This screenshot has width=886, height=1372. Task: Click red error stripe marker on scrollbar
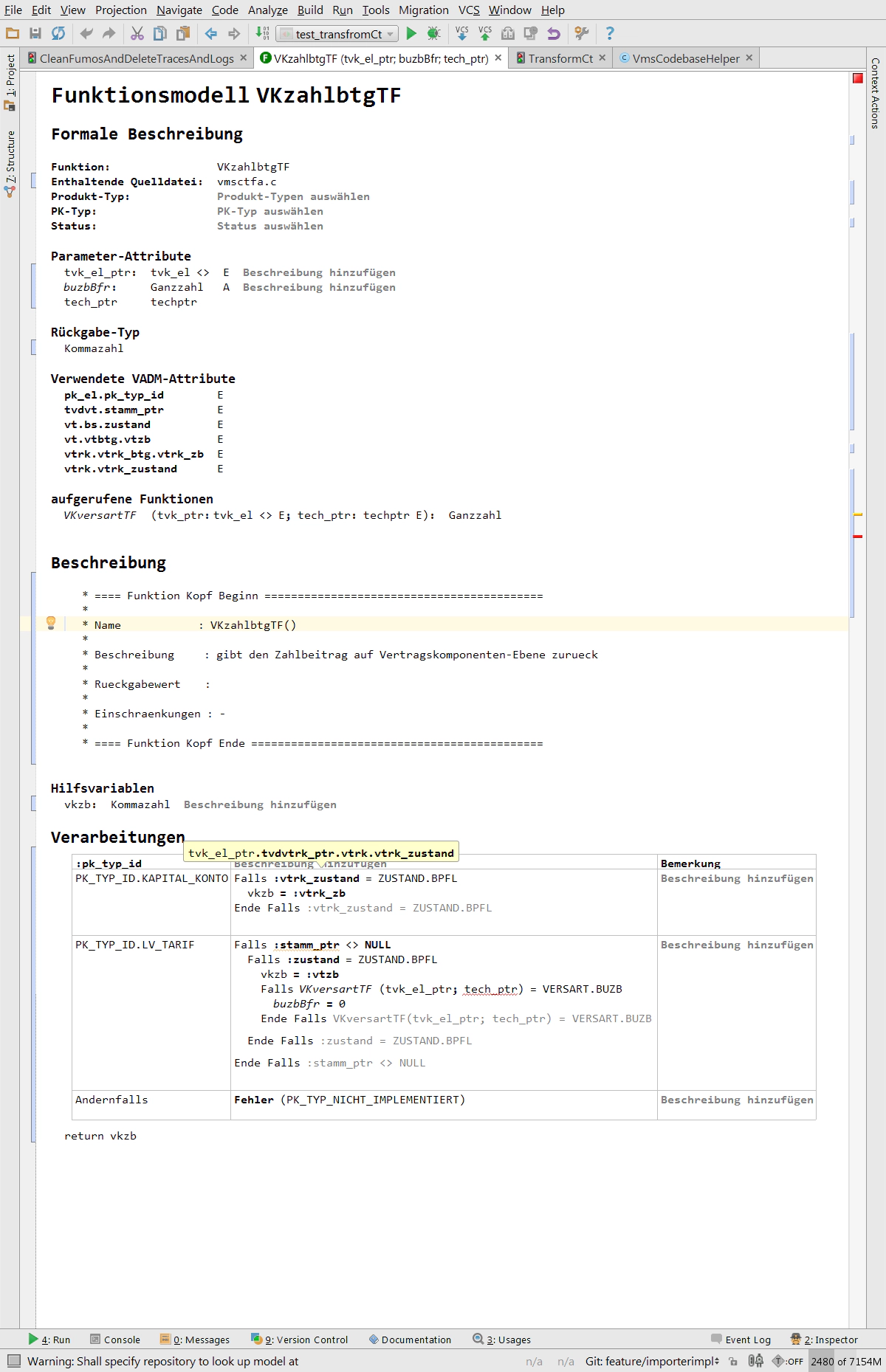coord(858,537)
